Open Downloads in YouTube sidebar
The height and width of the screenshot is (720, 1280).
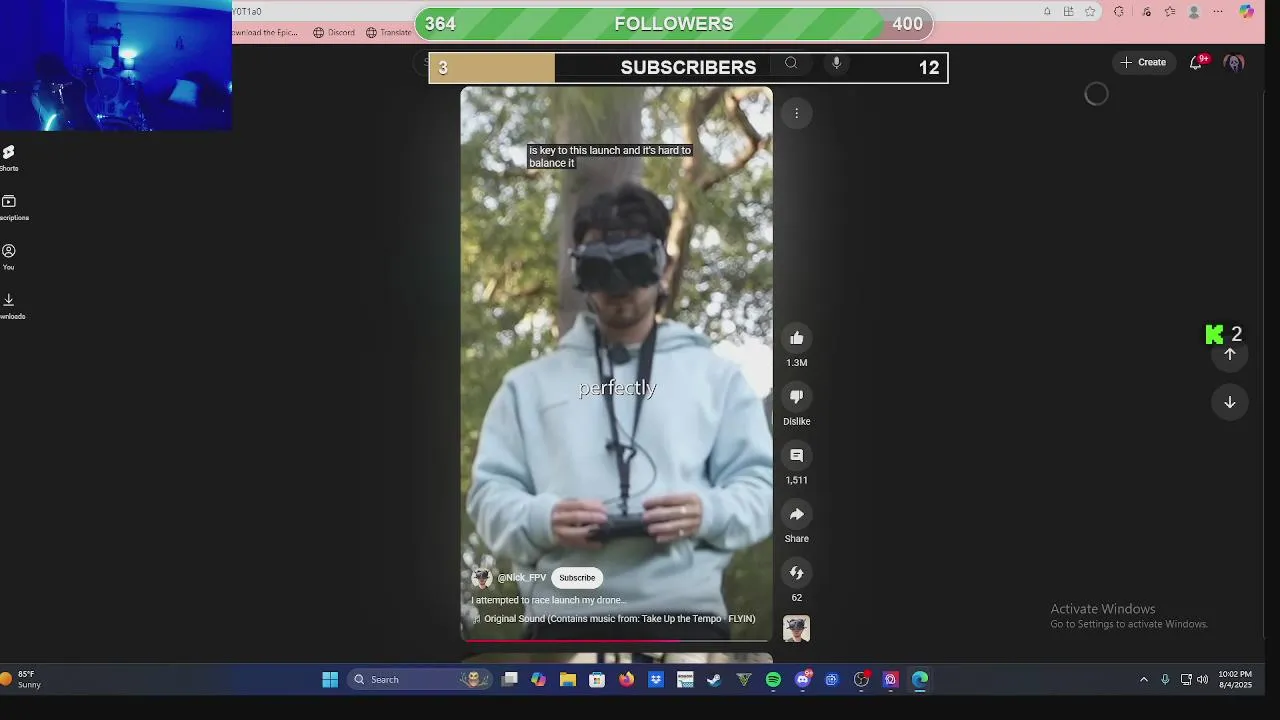point(11,305)
